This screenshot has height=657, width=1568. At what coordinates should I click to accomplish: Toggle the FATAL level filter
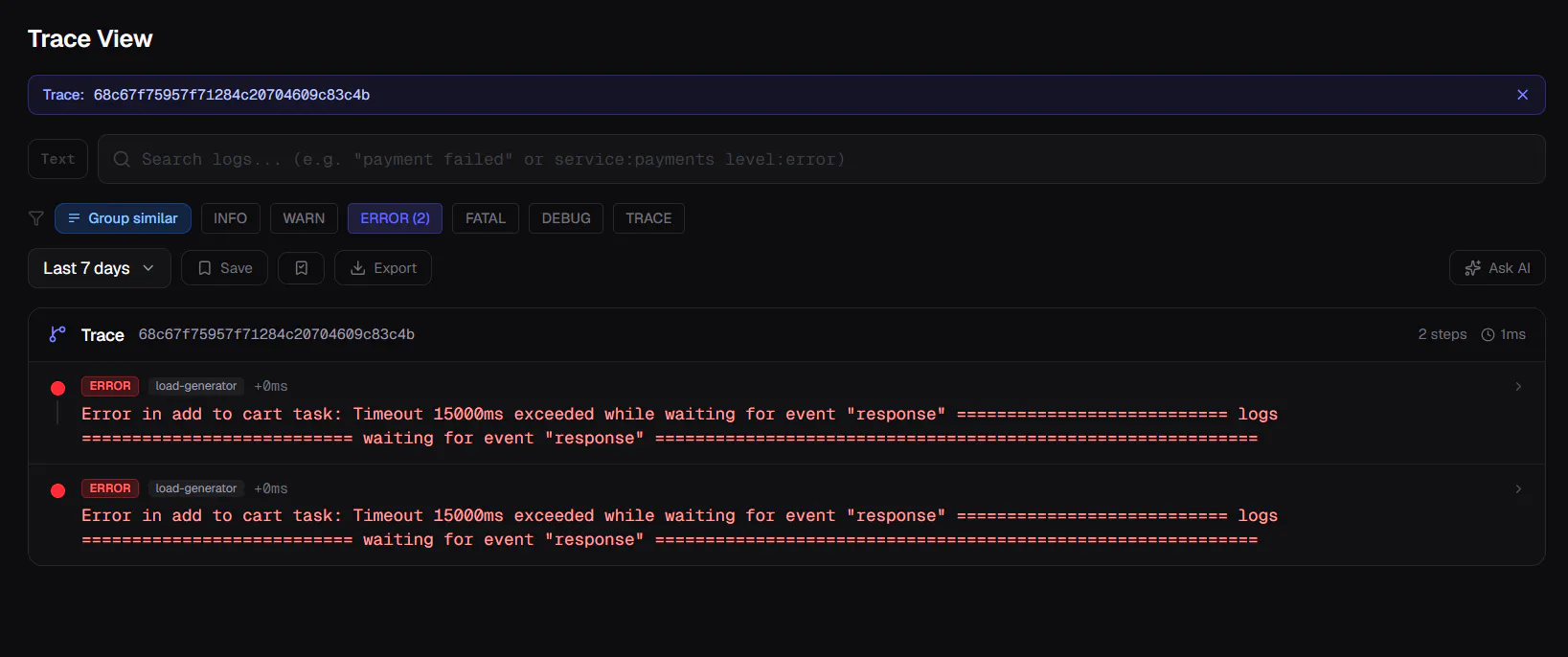coord(486,218)
